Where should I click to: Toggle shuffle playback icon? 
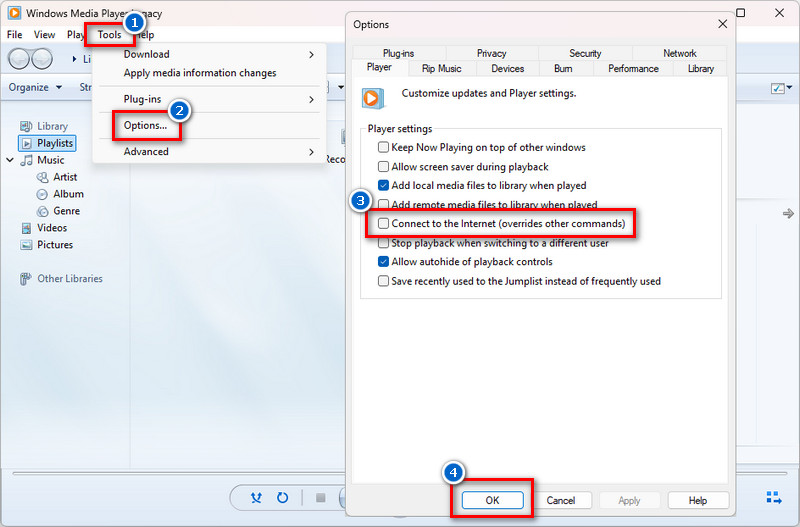[x=256, y=497]
